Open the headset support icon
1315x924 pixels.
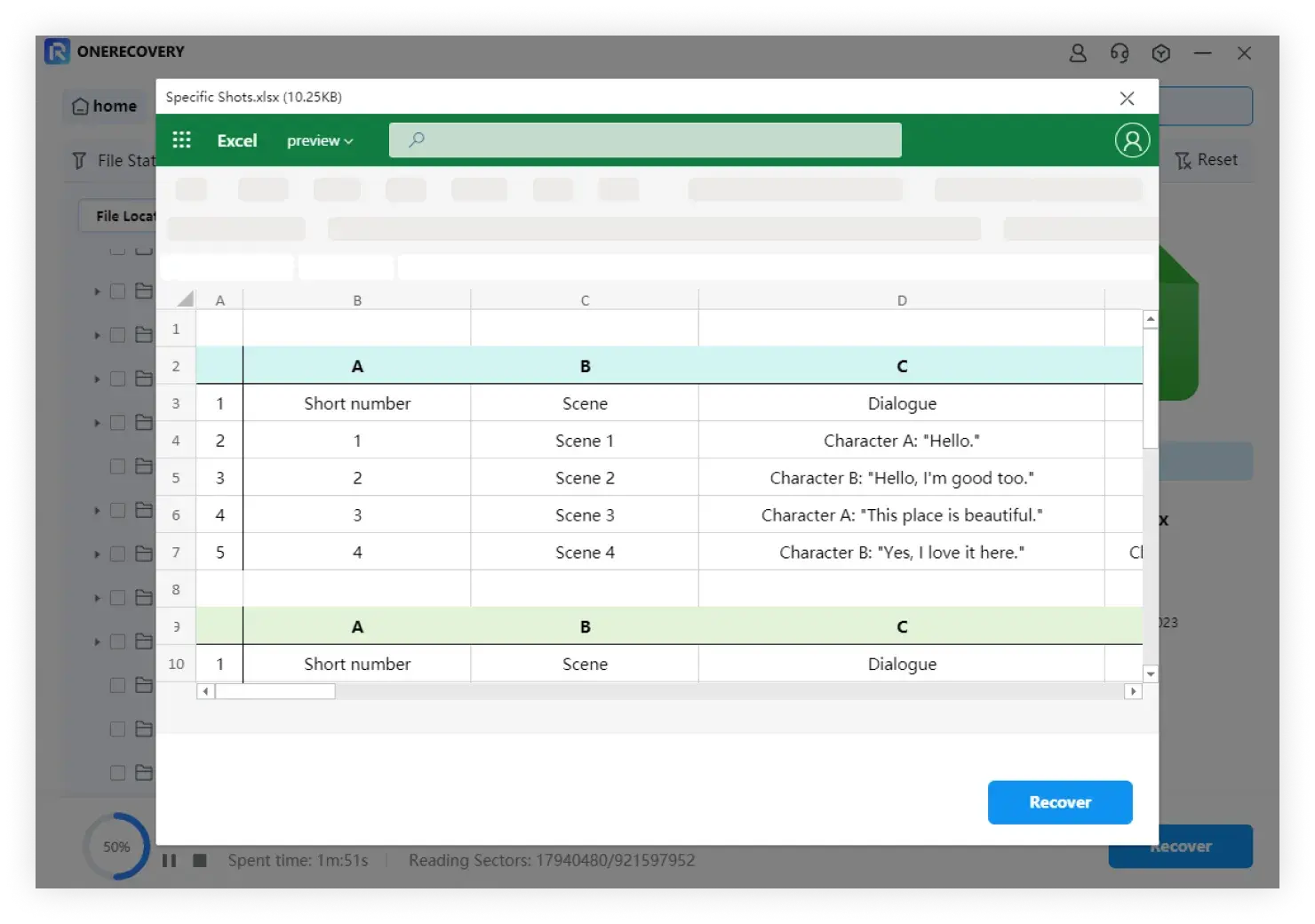click(x=1120, y=53)
